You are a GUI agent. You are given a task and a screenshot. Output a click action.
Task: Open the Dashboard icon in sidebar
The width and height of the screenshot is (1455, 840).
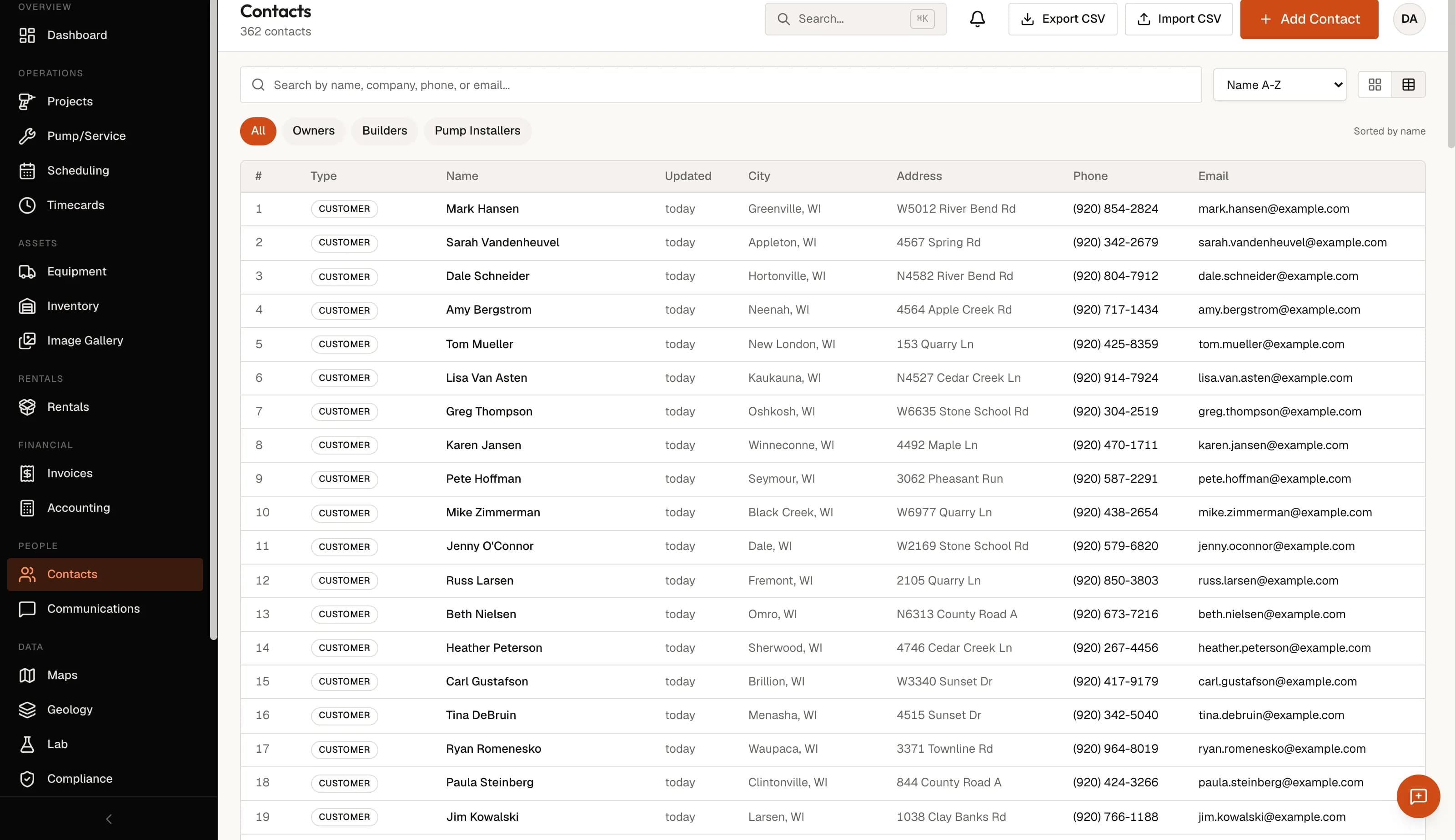27,35
